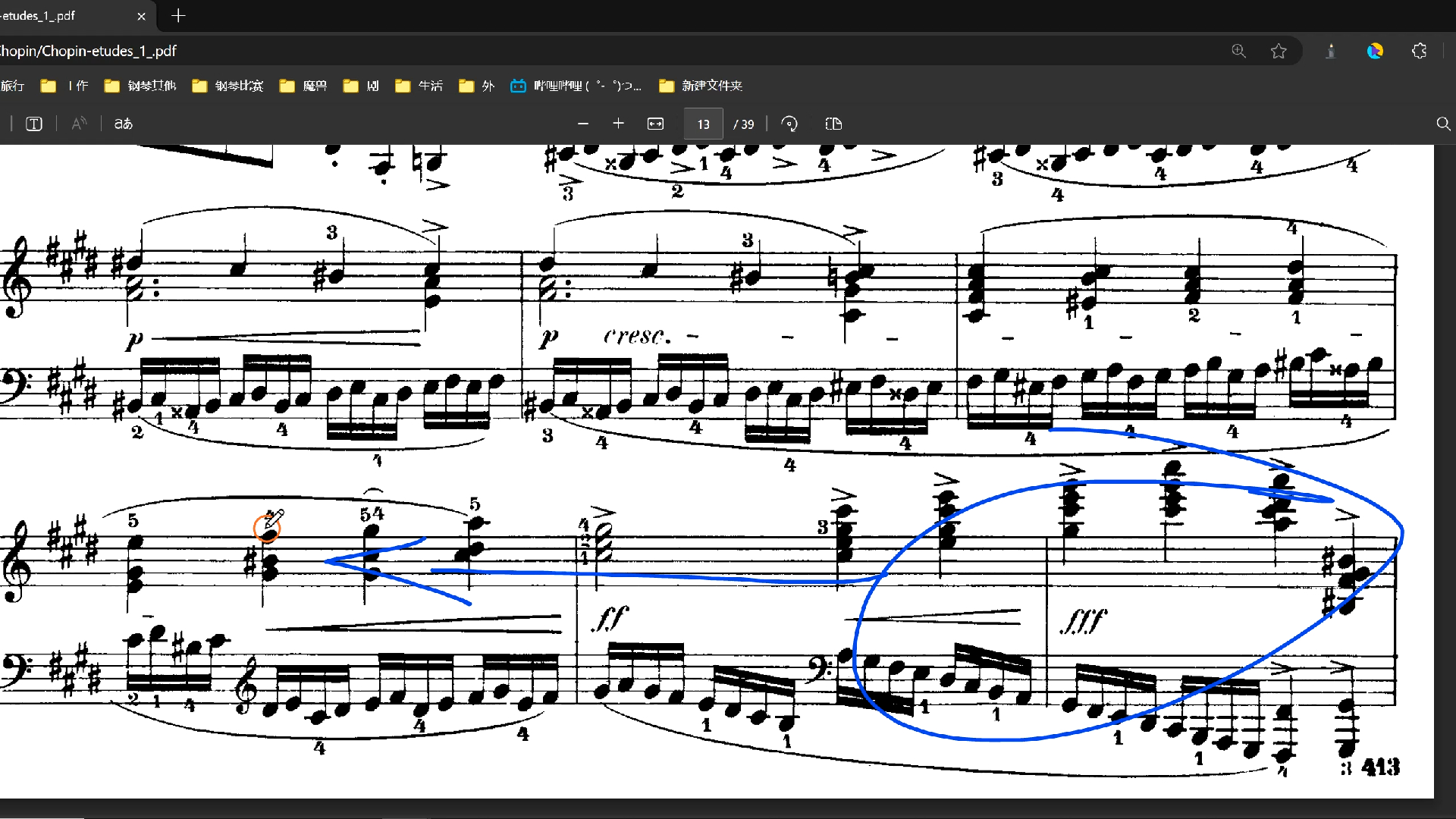Open the 外 bookmarks folder
The width and height of the screenshot is (1456, 819).
coord(477,86)
